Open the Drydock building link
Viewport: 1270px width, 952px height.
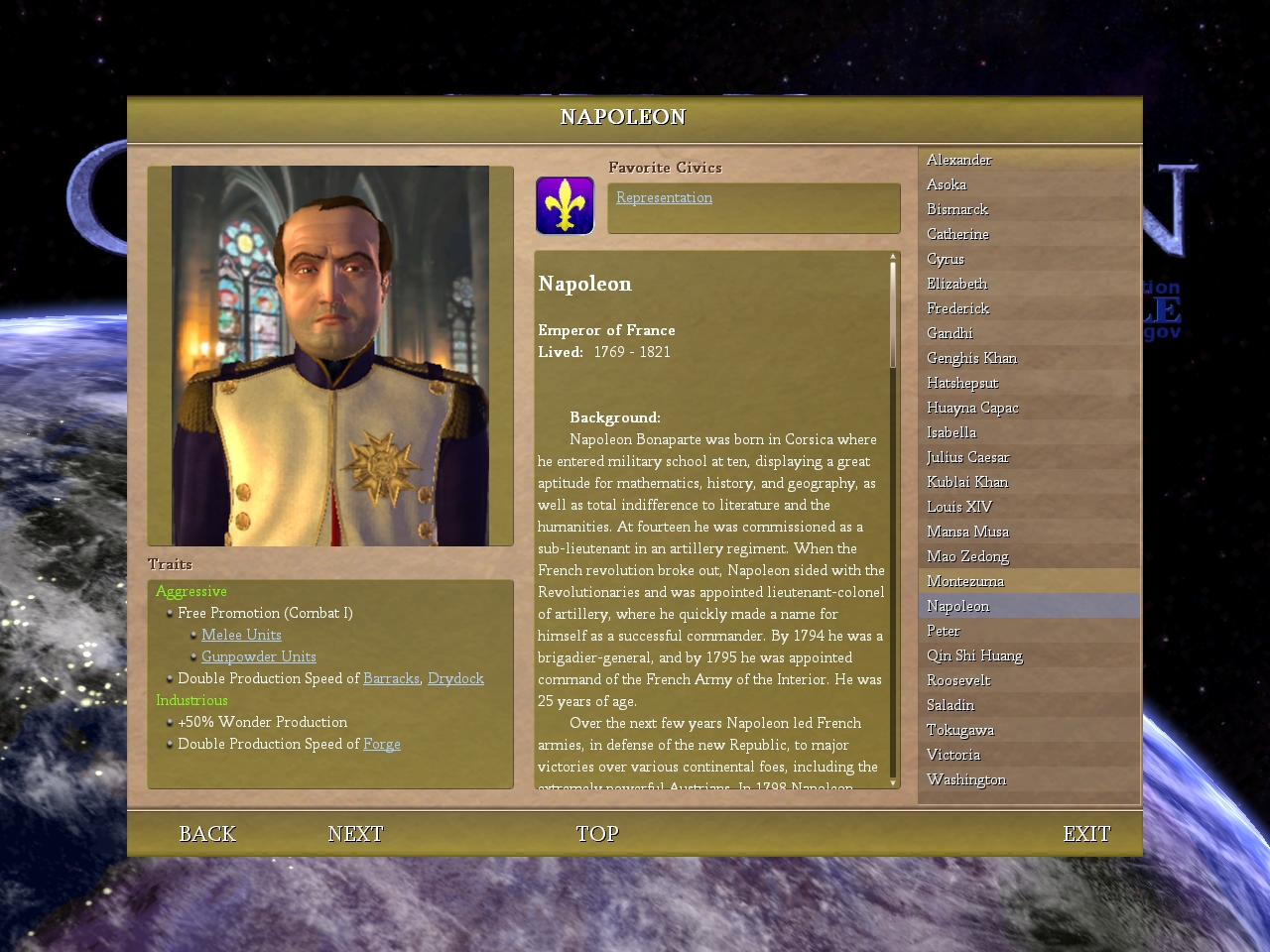(455, 678)
